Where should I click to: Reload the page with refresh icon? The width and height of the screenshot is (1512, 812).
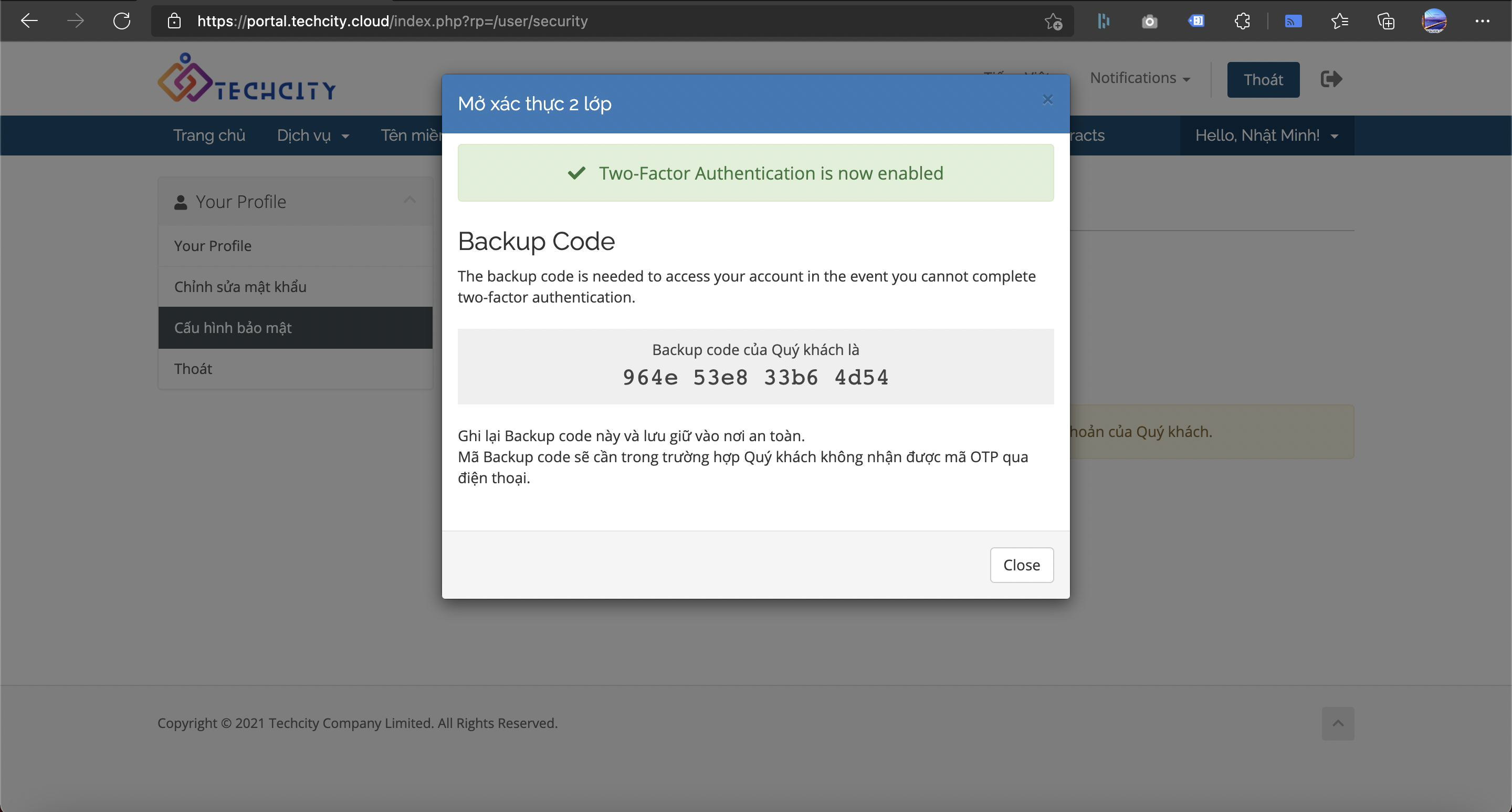tap(121, 21)
